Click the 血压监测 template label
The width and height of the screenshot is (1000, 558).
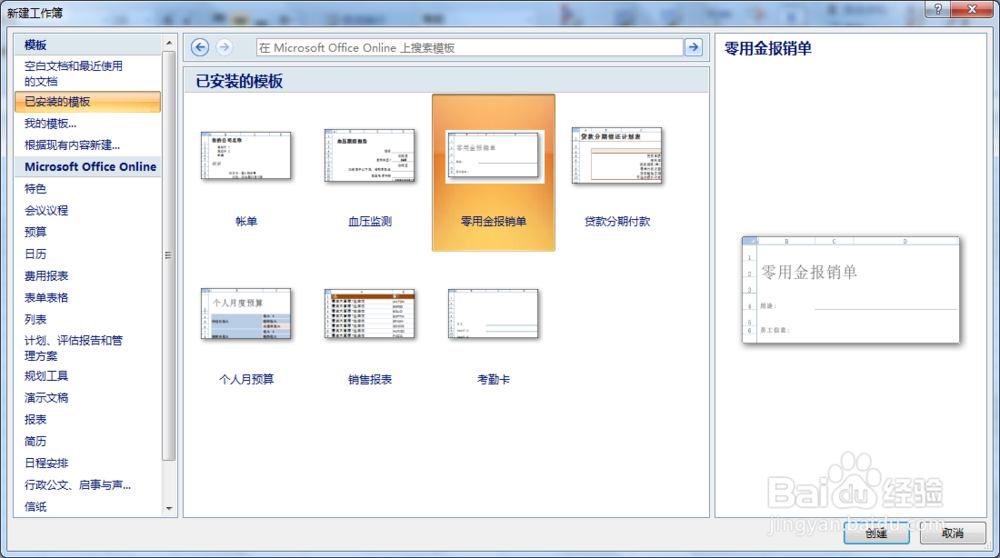[x=370, y=221]
